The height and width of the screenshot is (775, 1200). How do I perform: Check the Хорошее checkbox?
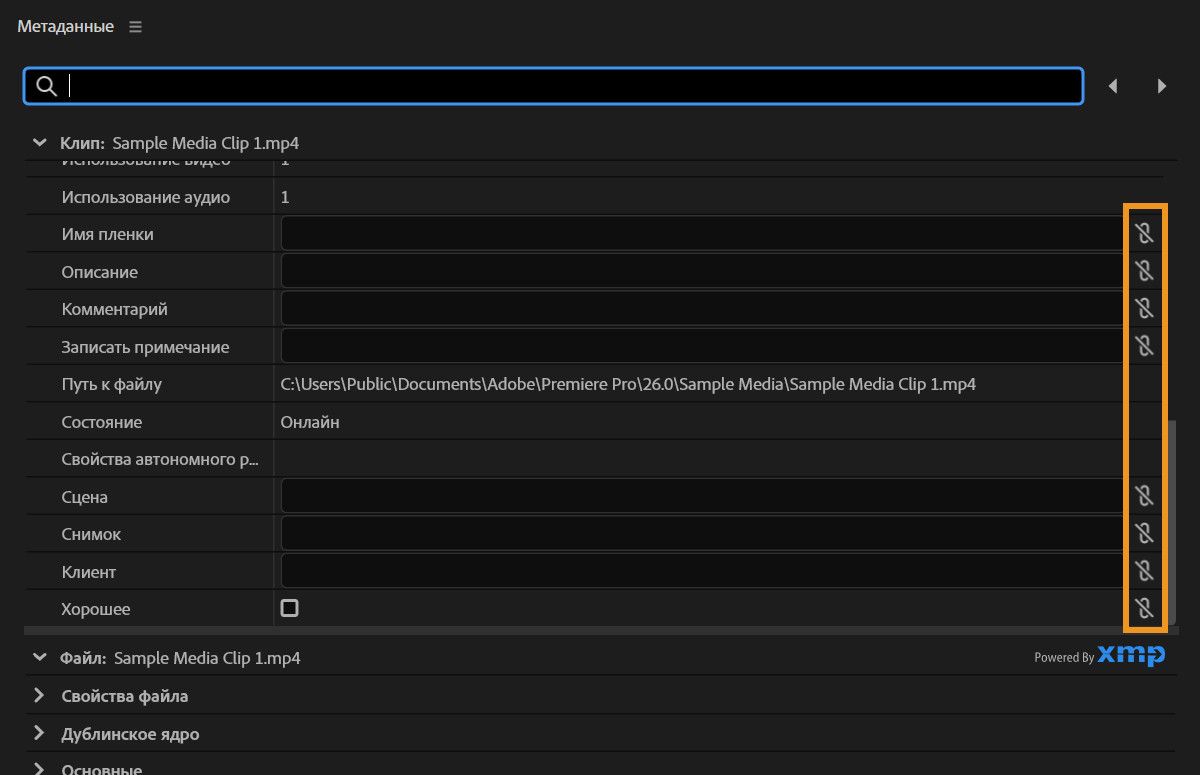pos(289,608)
